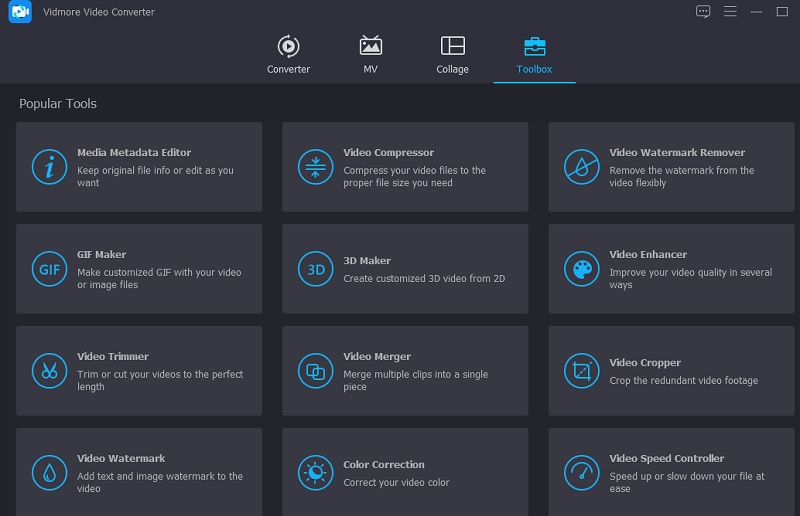Select the Video Merger icon
Screen dimensions: 800x516
(315, 371)
